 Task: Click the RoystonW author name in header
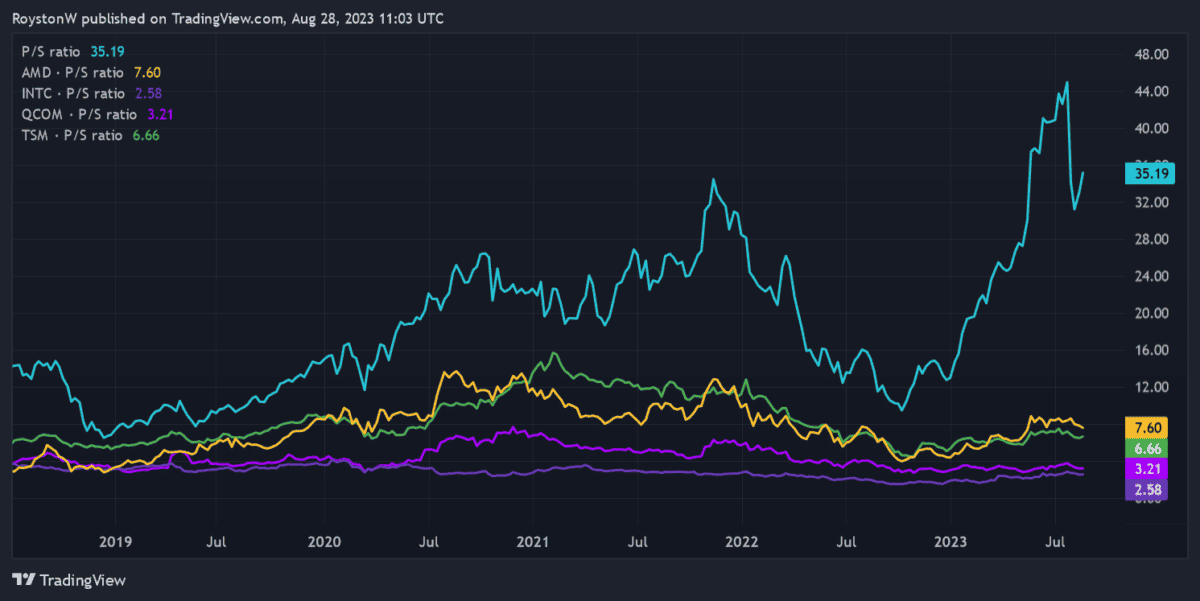point(49,18)
